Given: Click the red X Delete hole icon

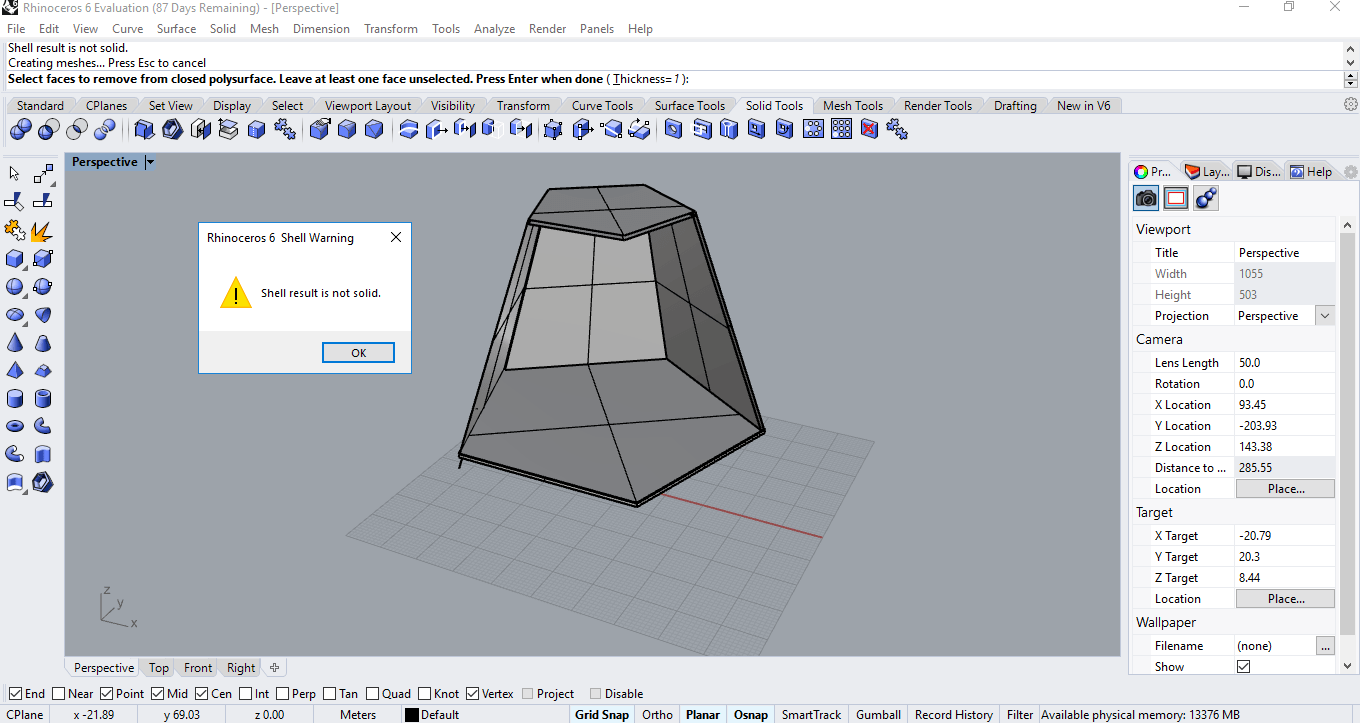Looking at the screenshot, I should pos(869,129).
